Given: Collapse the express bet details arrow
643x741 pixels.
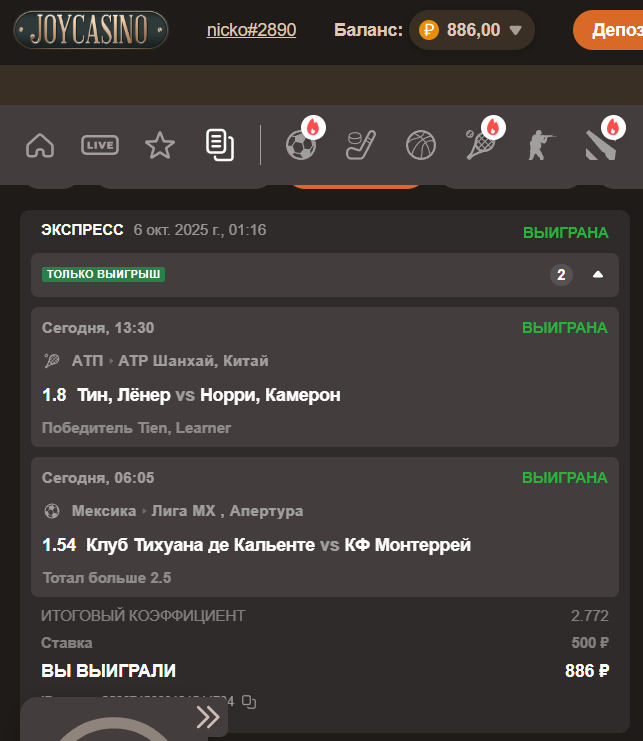Looking at the screenshot, I should point(598,275).
